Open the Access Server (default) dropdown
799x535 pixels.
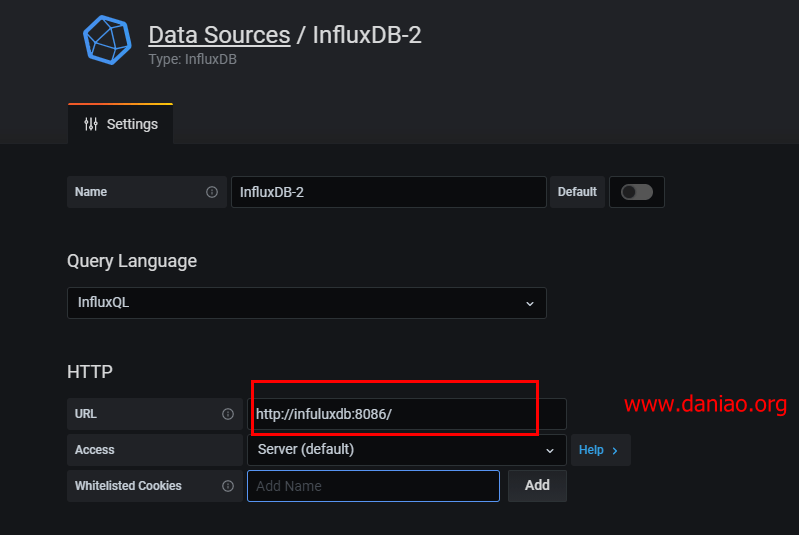coord(407,450)
